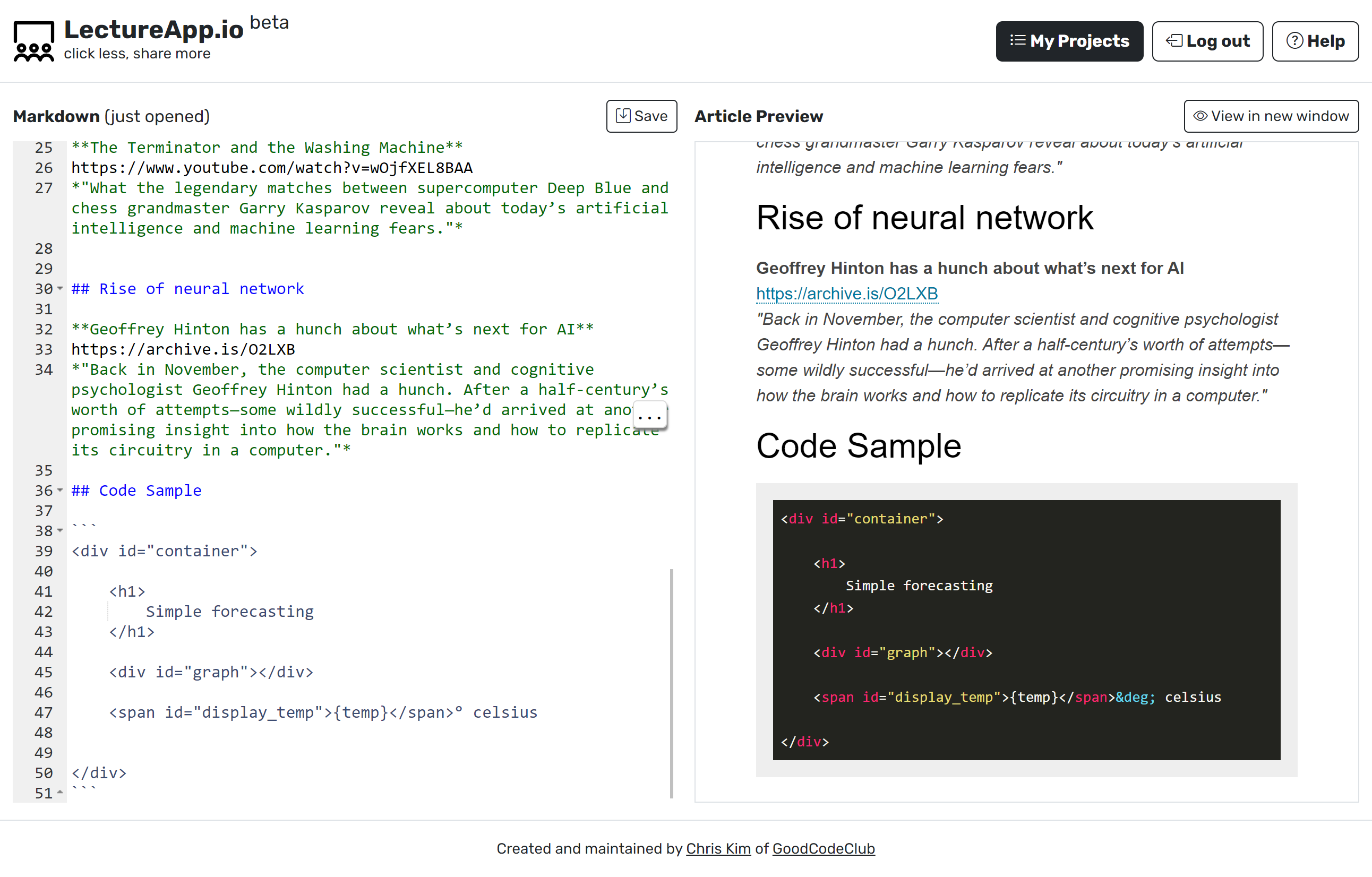Place cursor on the youtube.com URL line
Image resolution: width=1372 pixels, height=877 pixels.
(272, 168)
